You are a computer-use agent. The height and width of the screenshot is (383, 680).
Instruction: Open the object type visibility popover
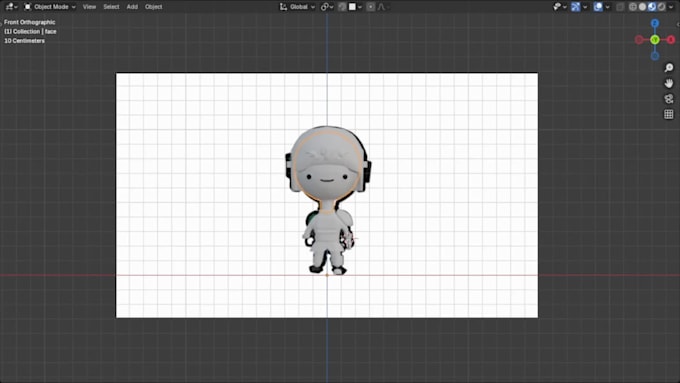[560, 7]
